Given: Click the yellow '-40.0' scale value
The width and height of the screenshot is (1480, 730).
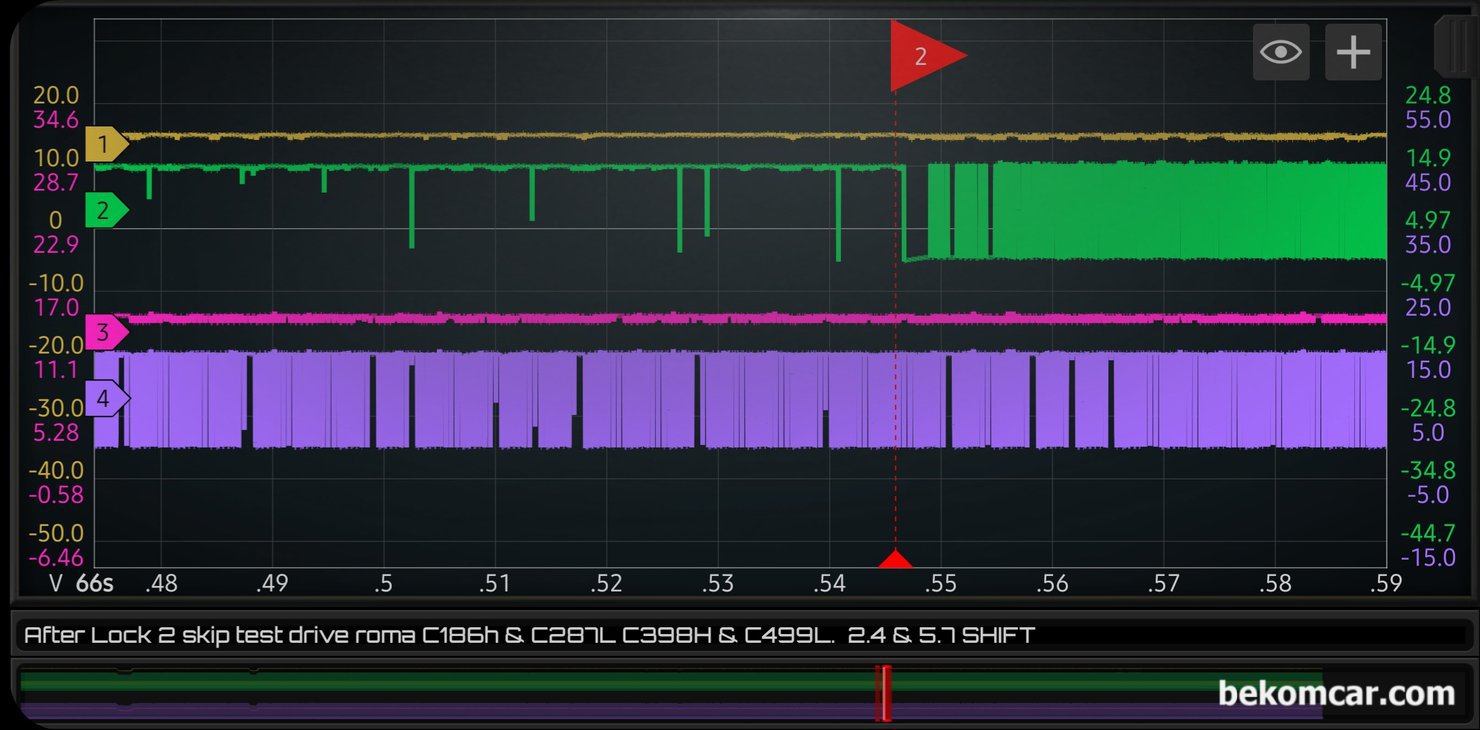Looking at the screenshot, I should (56, 471).
